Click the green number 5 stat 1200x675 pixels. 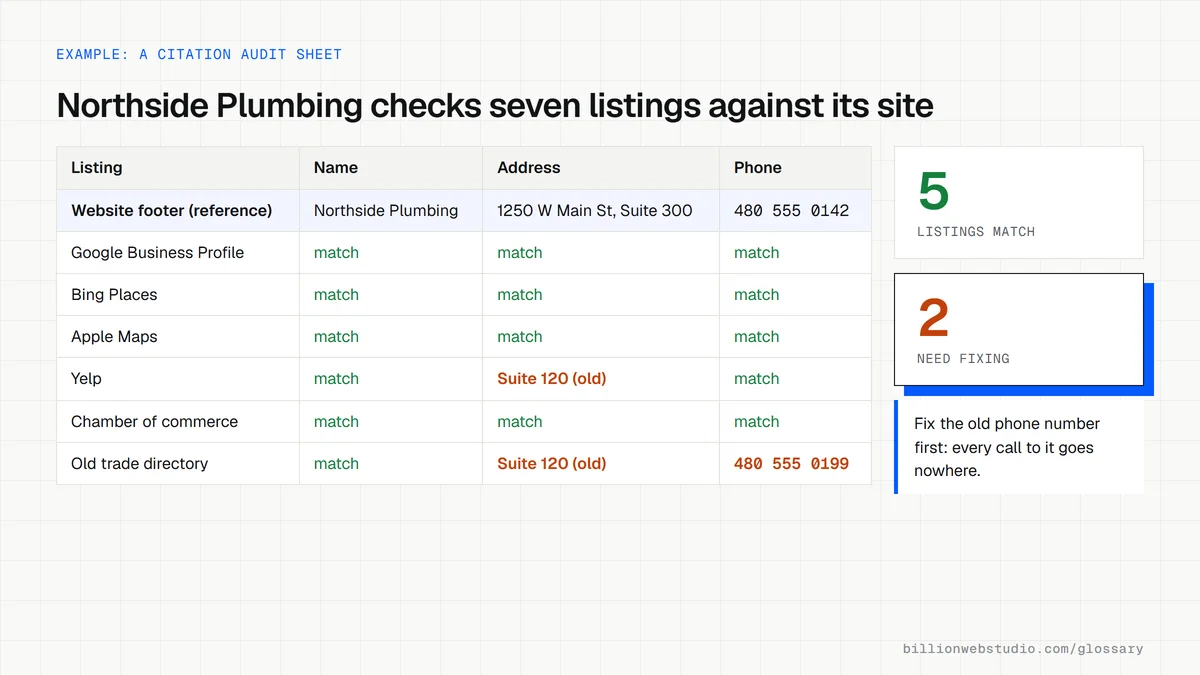click(x=933, y=191)
